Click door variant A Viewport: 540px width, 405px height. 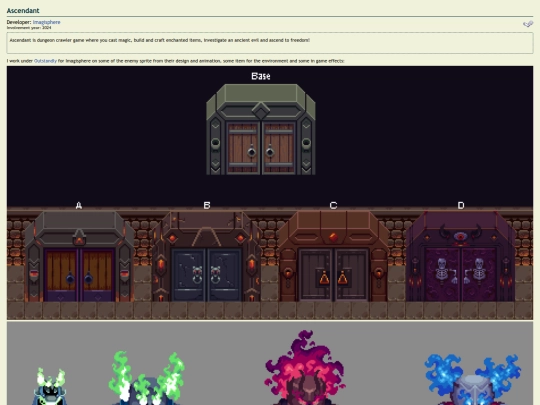[79, 257]
